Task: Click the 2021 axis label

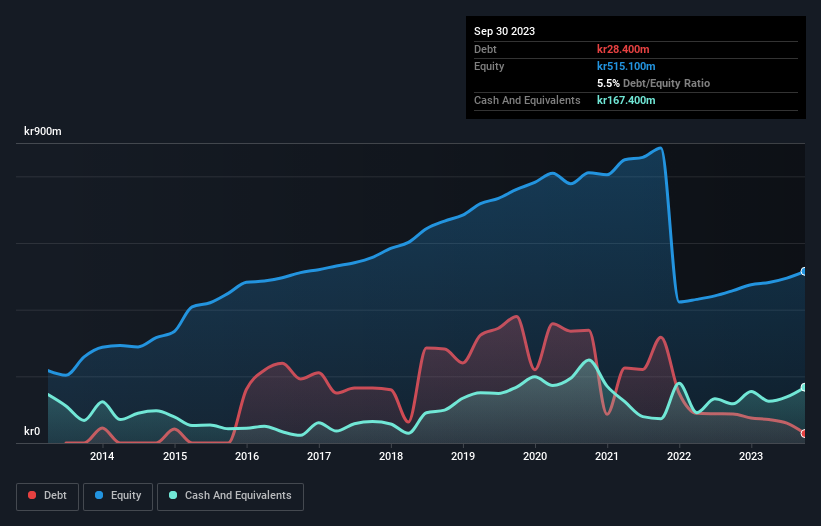Action: (x=607, y=456)
